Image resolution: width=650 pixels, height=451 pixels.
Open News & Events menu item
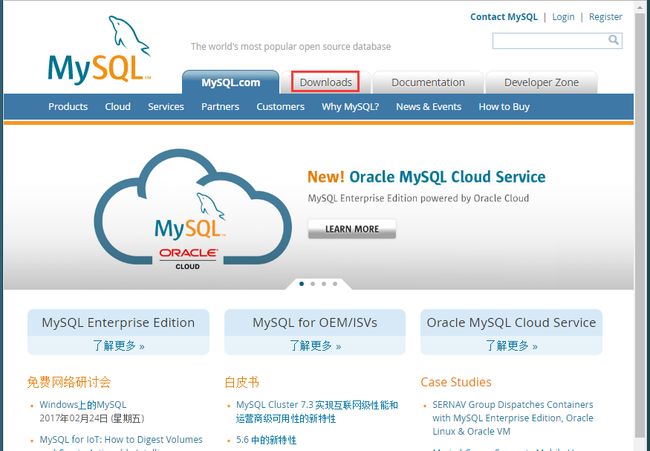(x=429, y=107)
